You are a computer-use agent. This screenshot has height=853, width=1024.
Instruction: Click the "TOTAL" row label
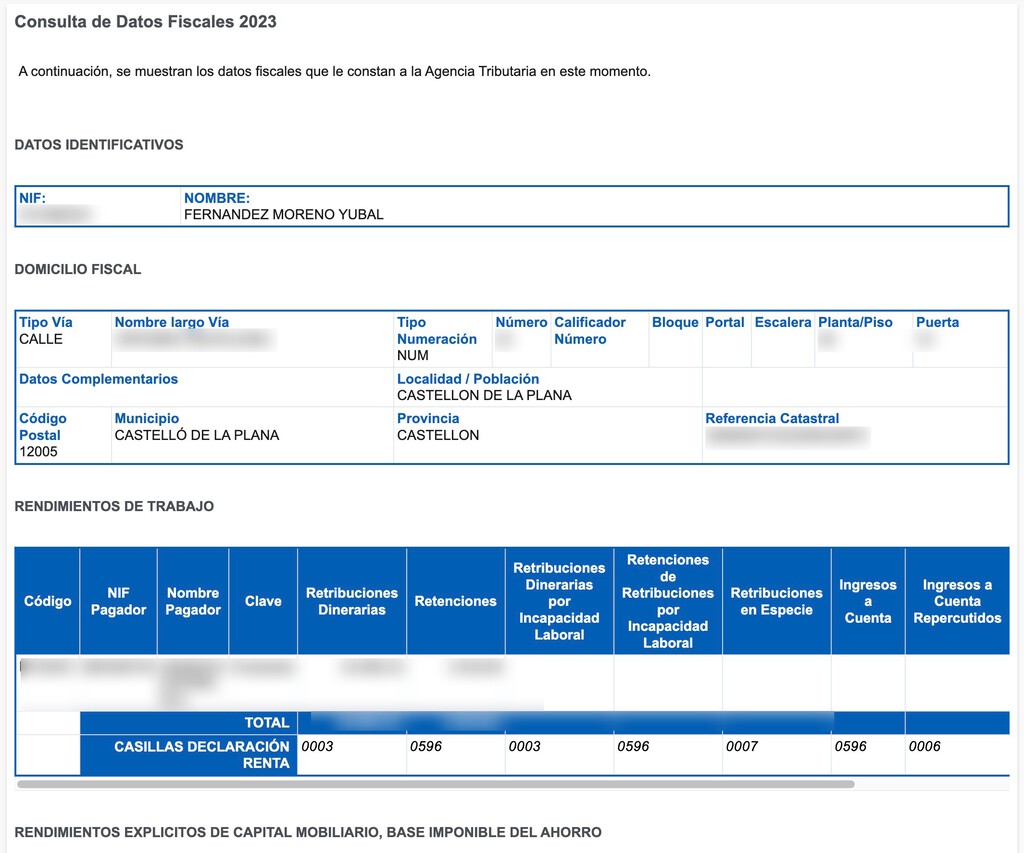point(266,723)
